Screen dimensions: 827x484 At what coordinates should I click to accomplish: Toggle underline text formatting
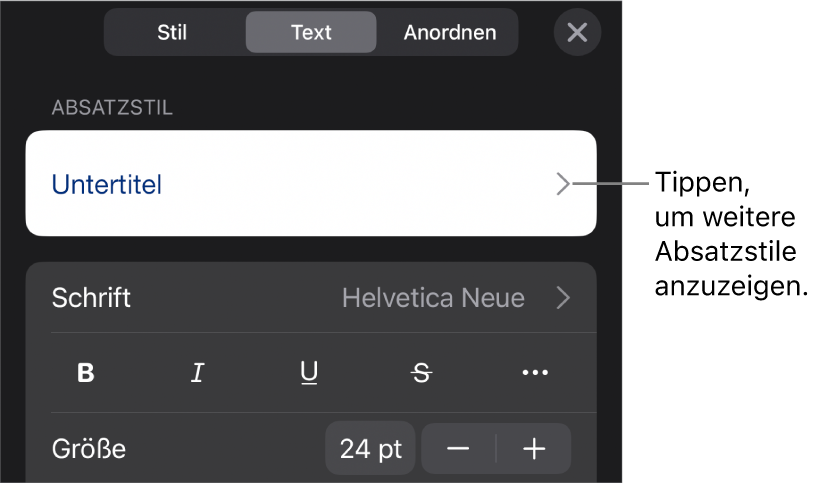tap(310, 373)
